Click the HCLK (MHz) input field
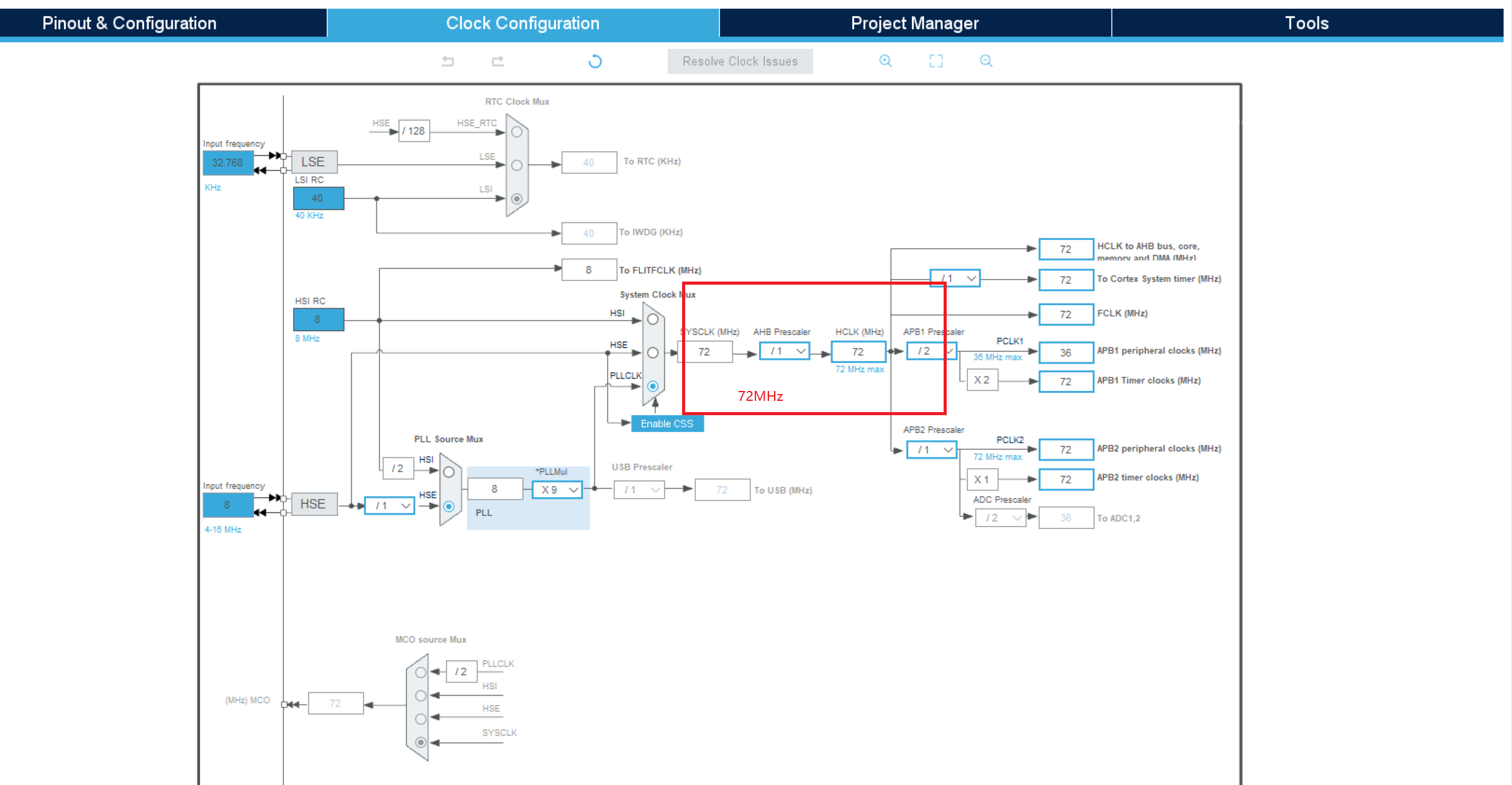Viewport: 1512px width, 785px height. click(x=858, y=352)
